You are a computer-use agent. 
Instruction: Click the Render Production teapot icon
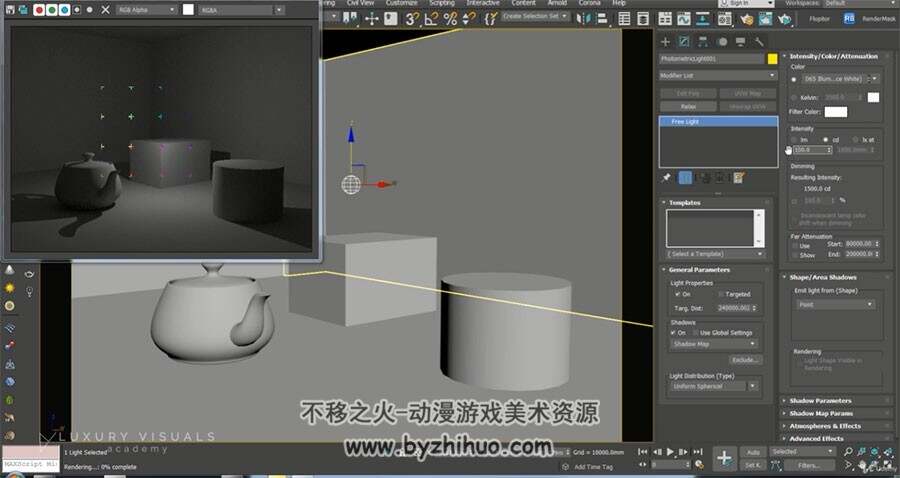click(784, 19)
